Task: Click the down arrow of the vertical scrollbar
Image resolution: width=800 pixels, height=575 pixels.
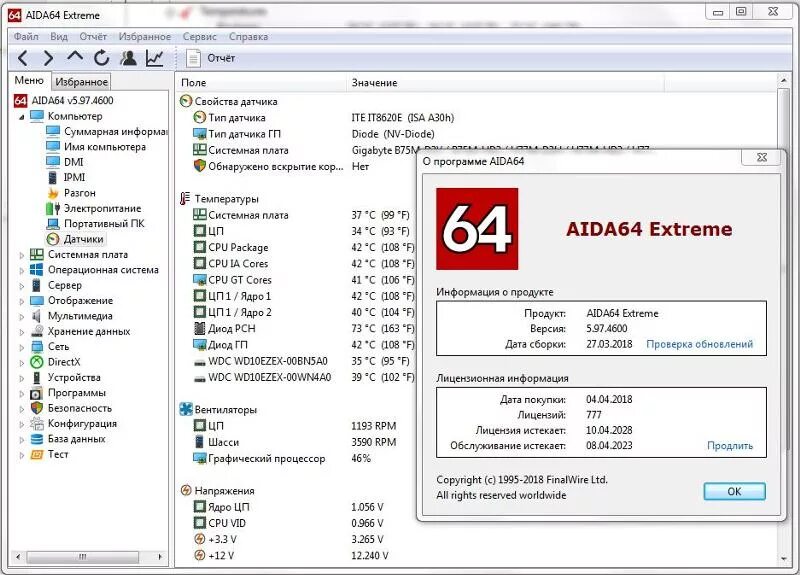Action: point(784,560)
